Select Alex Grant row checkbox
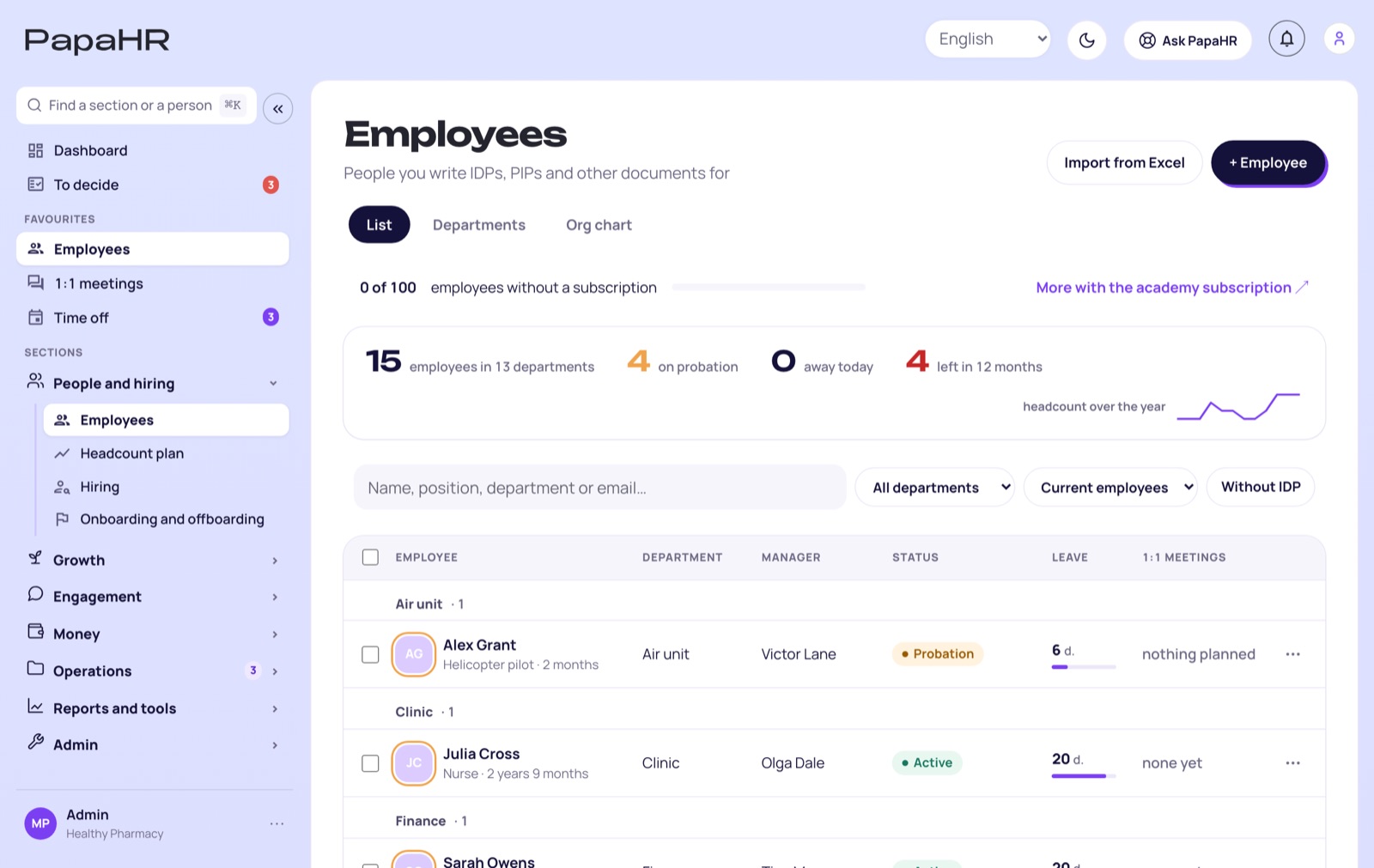Viewport: 1374px width, 868px height. [x=370, y=654]
